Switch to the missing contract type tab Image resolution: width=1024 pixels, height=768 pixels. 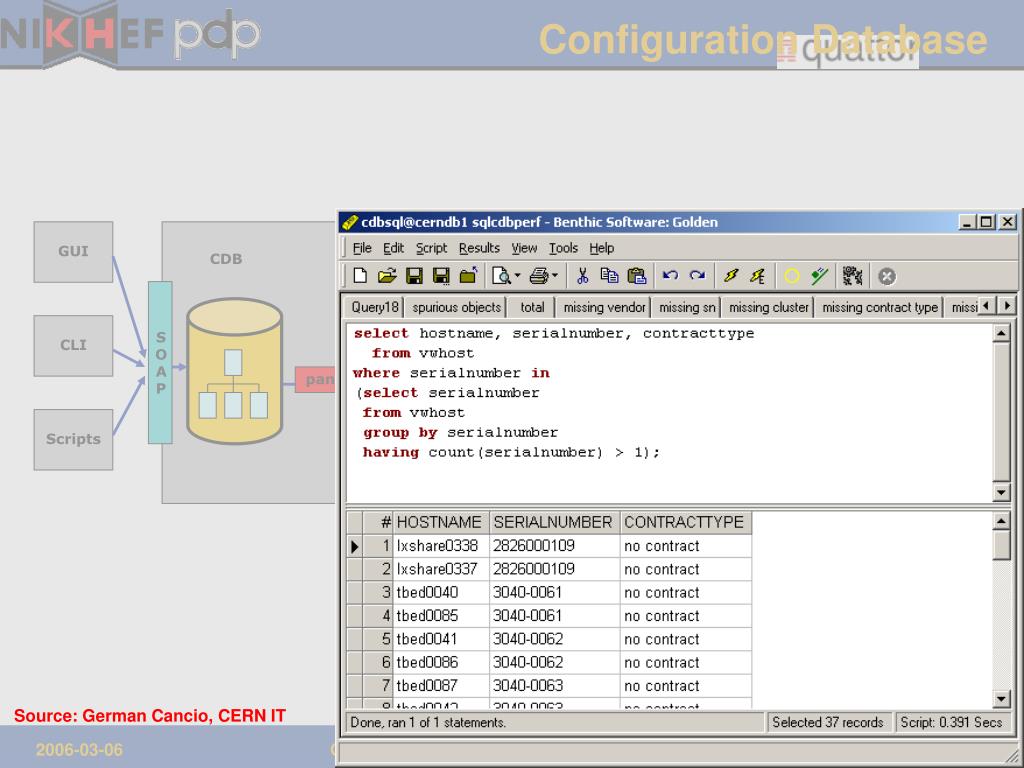click(880, 307)
